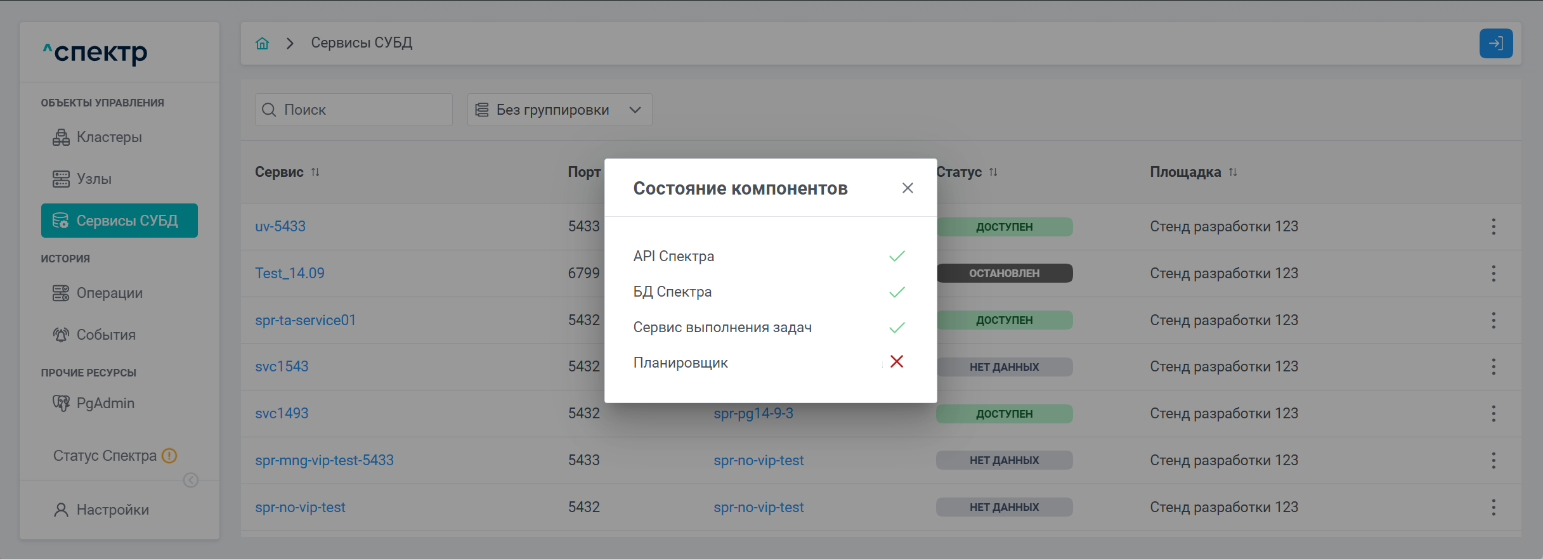Open the spr-ta-service01 service link
This screenshot has height=559, width=1543.
pyautogui.click(x=305, y=320)
